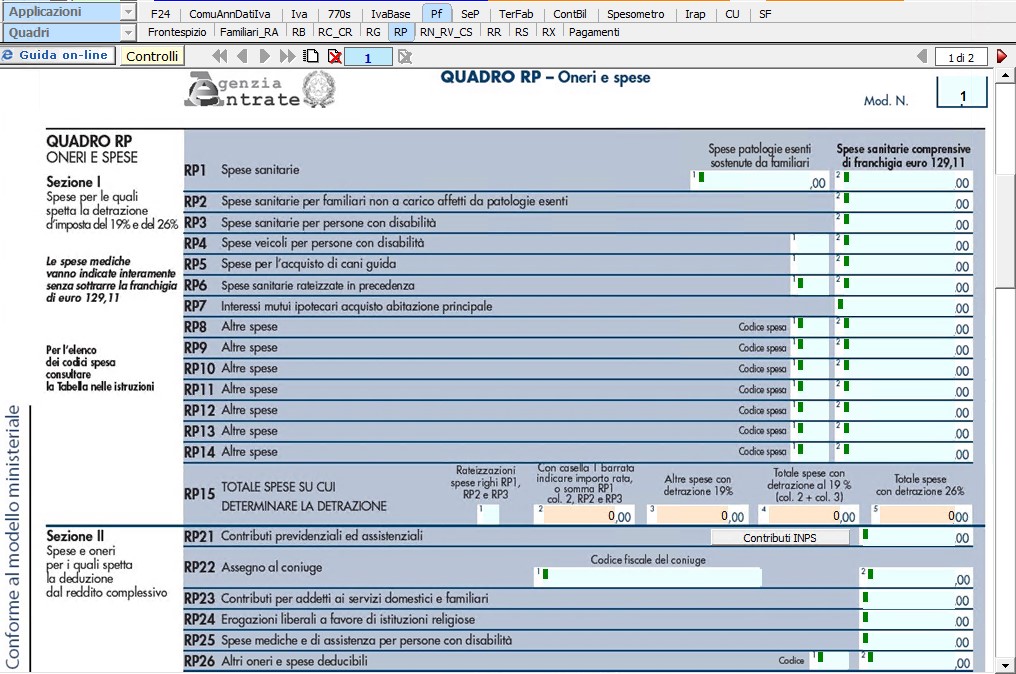Image resolution: width=1016 pixels, height=674 pixels.
Task: Click RP22 assegno al coniuge amount field
Action: (x=916, y=577)
